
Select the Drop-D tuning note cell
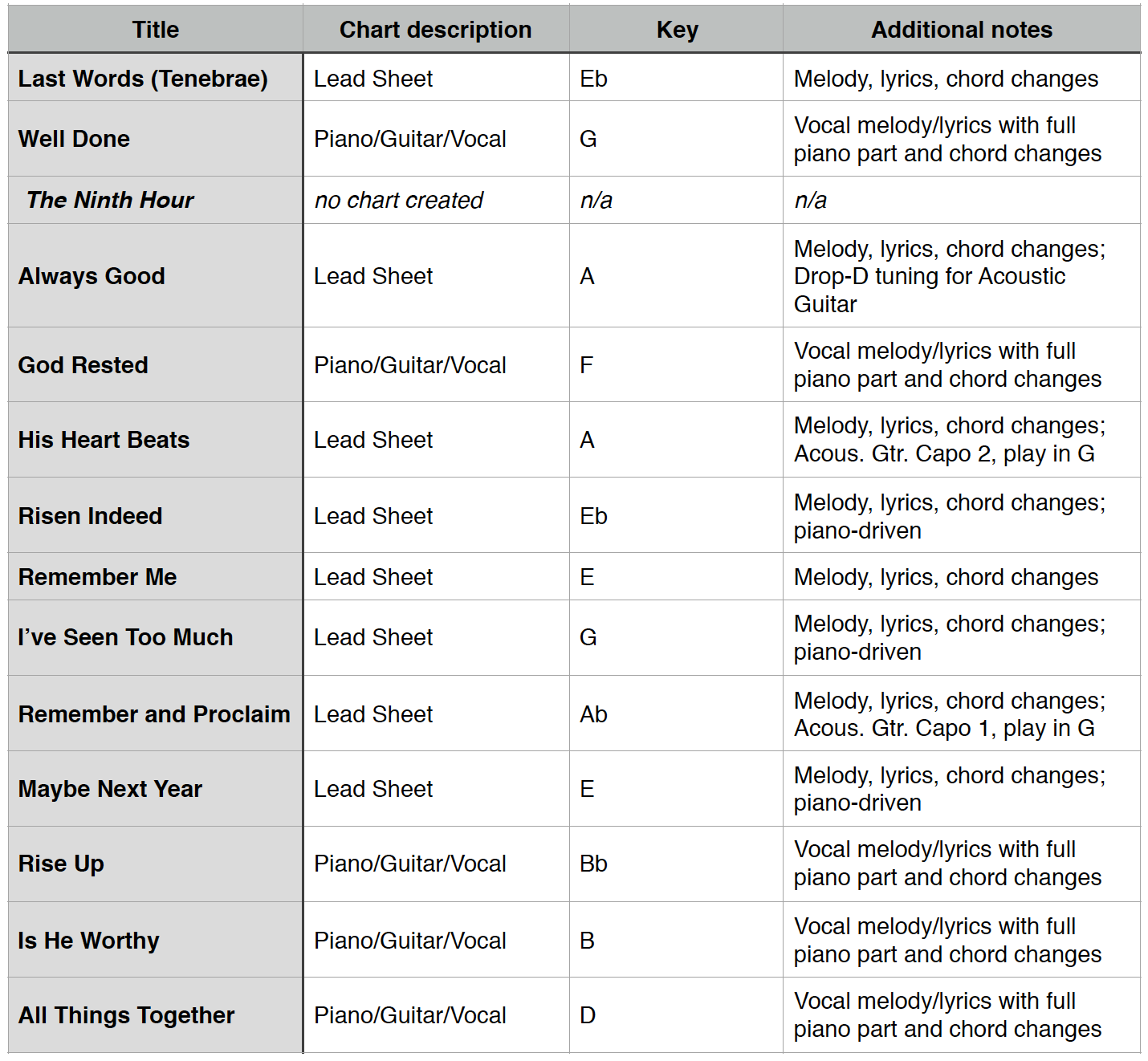coord(949,276)
